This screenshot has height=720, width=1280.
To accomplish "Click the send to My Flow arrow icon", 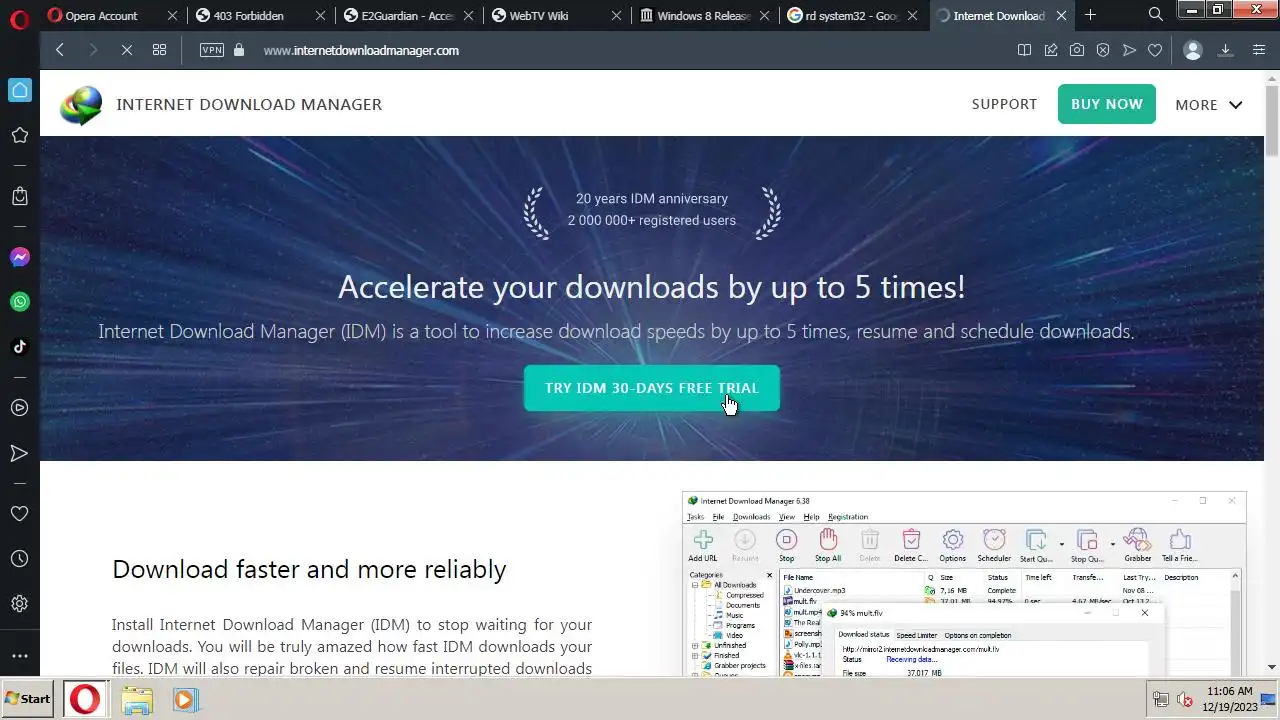I will point(1128,50).
